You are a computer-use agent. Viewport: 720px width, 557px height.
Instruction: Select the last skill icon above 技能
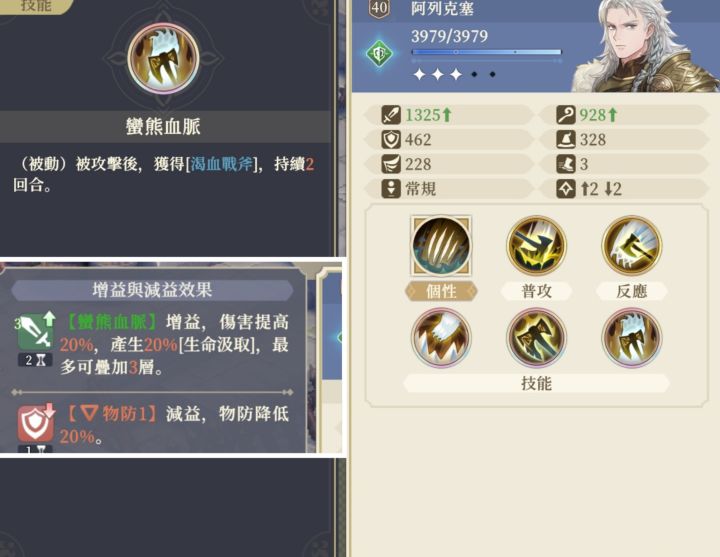(x=632, y=338)
